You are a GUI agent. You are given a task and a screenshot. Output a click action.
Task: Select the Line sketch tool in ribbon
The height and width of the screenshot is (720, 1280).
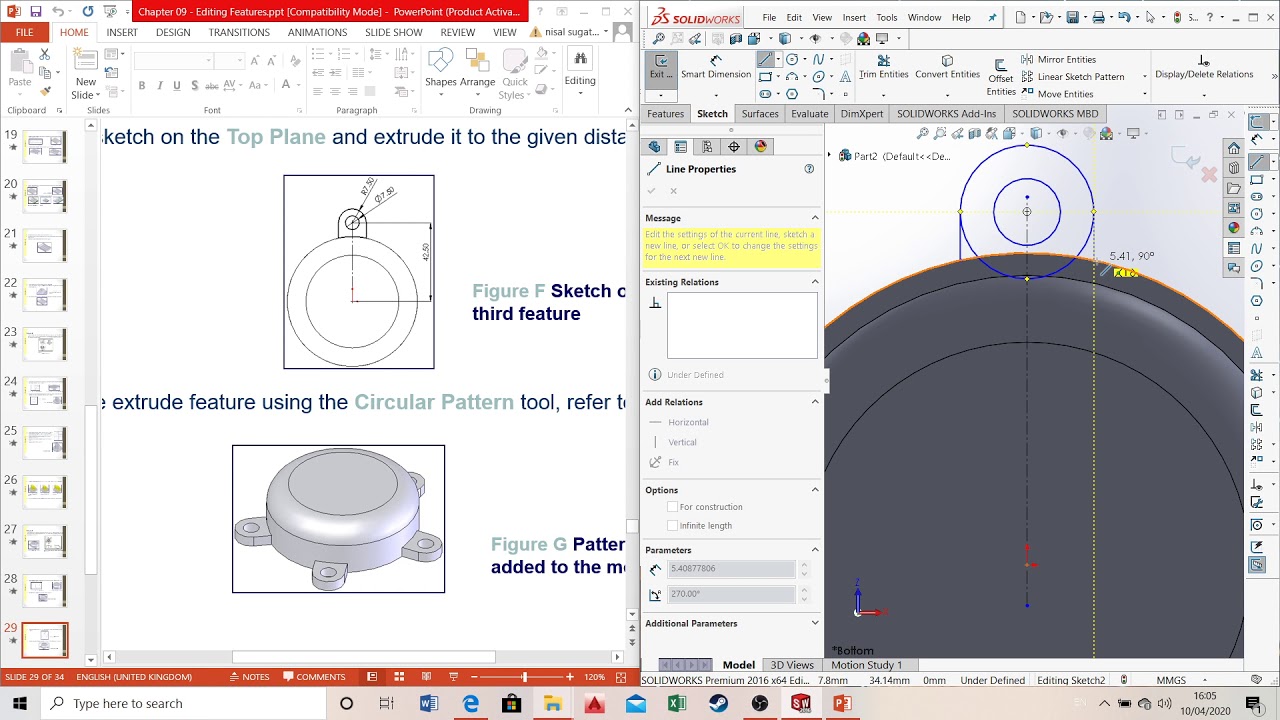coord(765,60)
